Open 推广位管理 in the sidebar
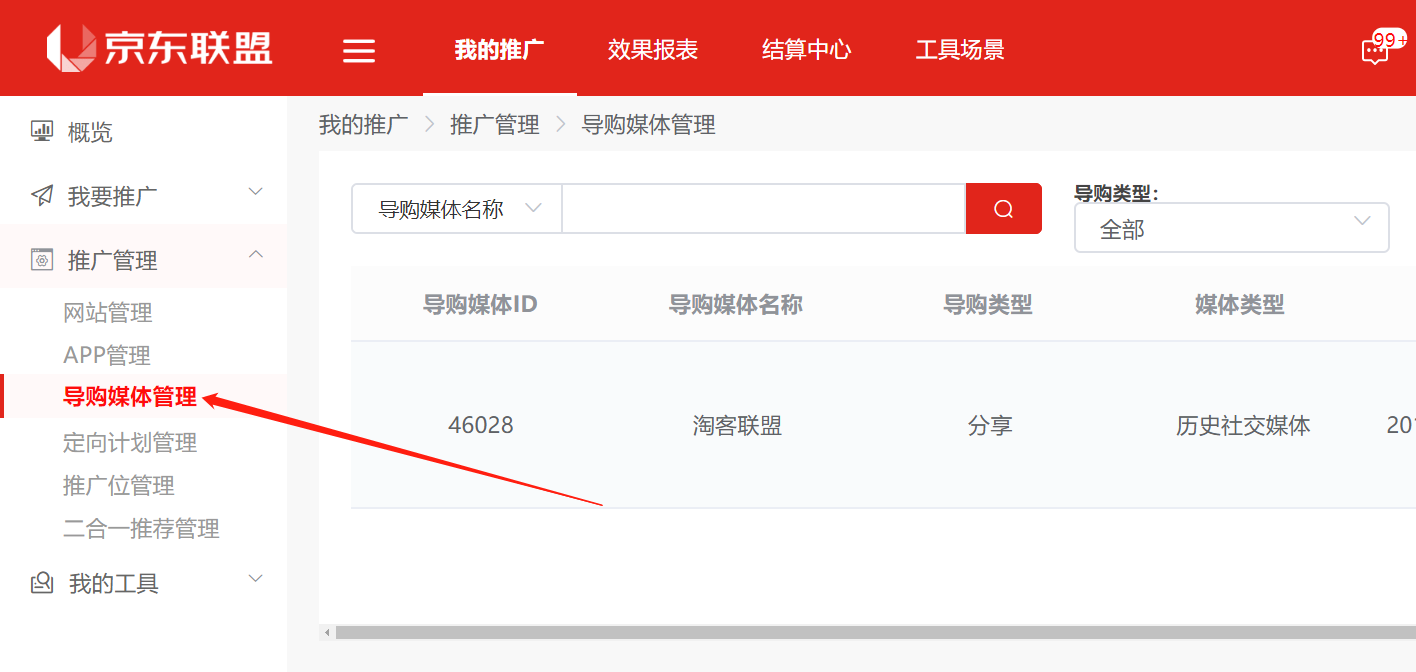Image resolution: width=1416 pixels, height=672 pixels. [x=119, y=485]
